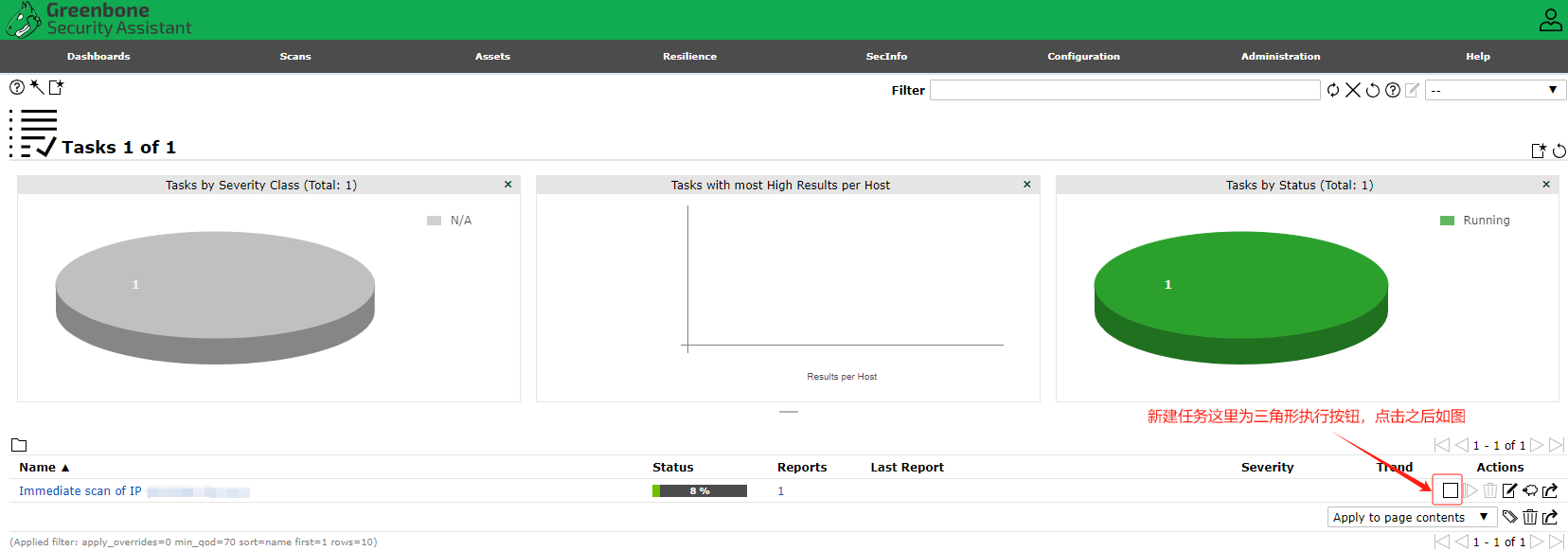Close Tasks by Severity Class chart
The height and width of the screenshot is (551, 1568).
[508, 185]
